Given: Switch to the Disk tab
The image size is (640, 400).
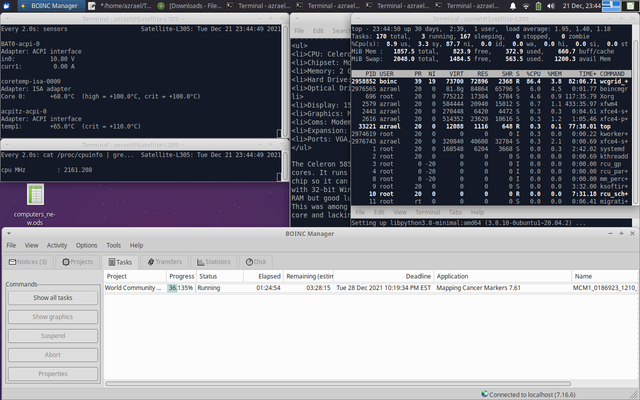Looking at the screenshot, I should (256, 262).
